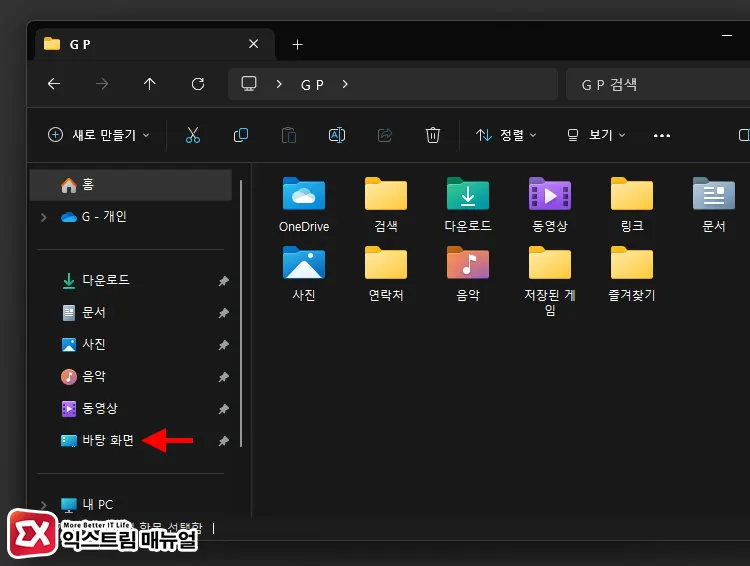Open the 다운로드 folder in file pane
Screen dimensions: 750x566
tap(468, 205)
